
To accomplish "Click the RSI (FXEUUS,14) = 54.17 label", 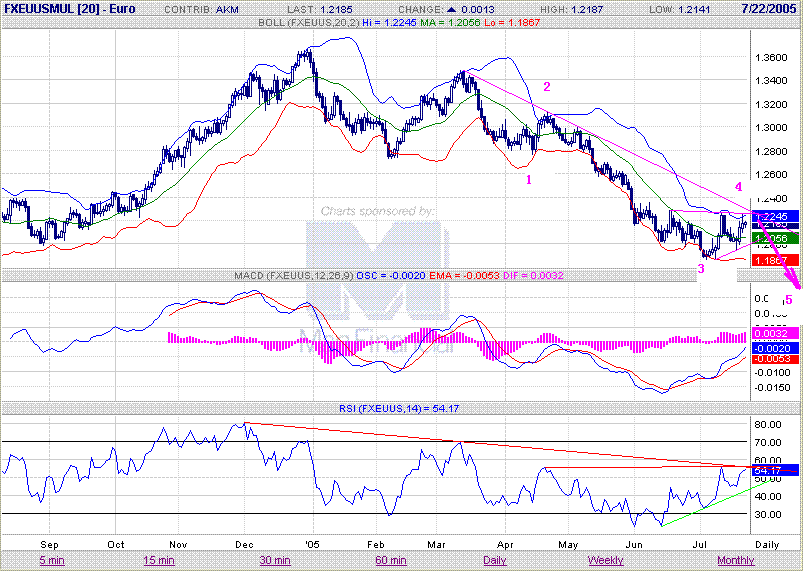I will 399,409.
